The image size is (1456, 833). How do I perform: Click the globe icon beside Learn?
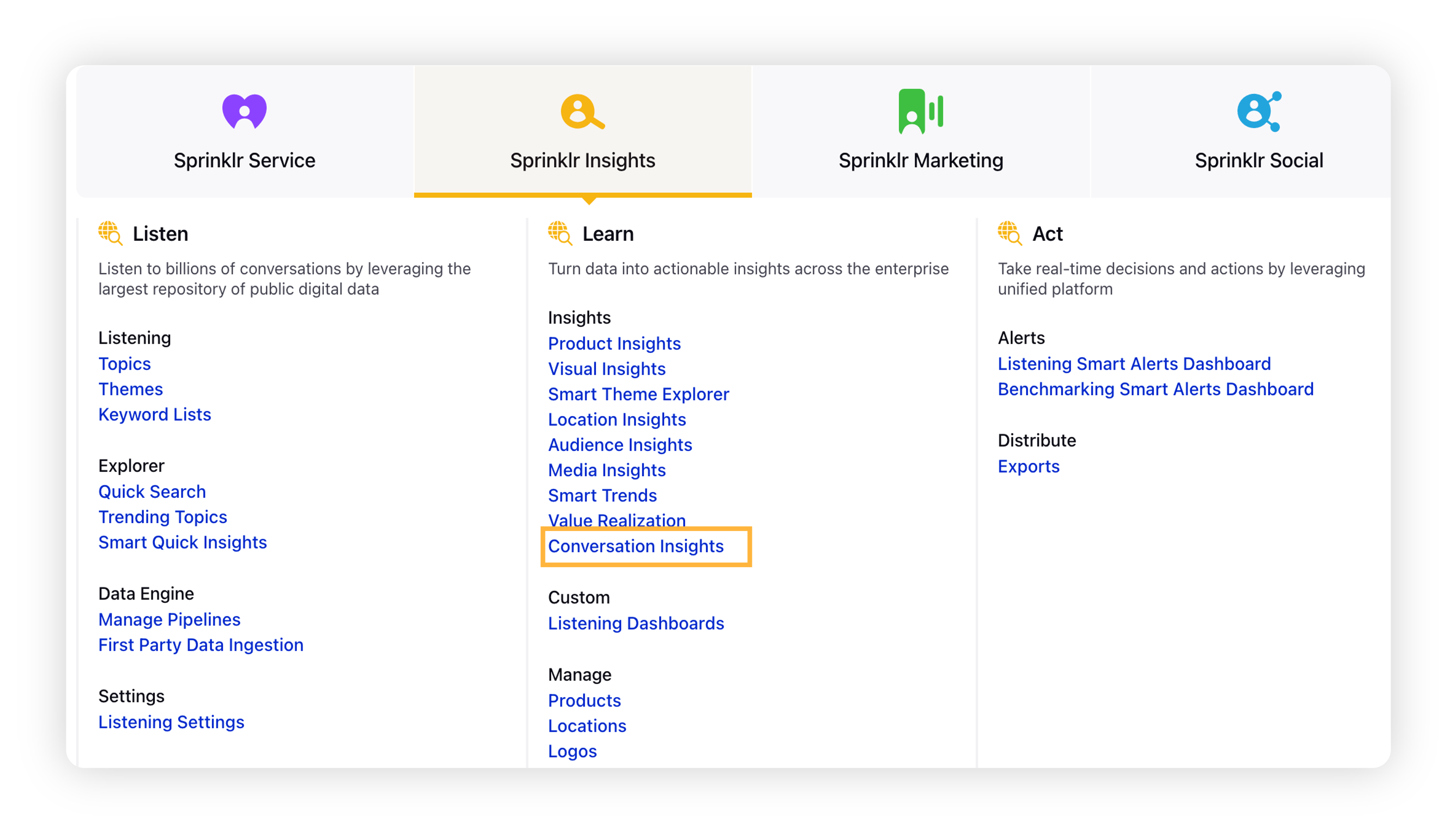pos(559,233)
